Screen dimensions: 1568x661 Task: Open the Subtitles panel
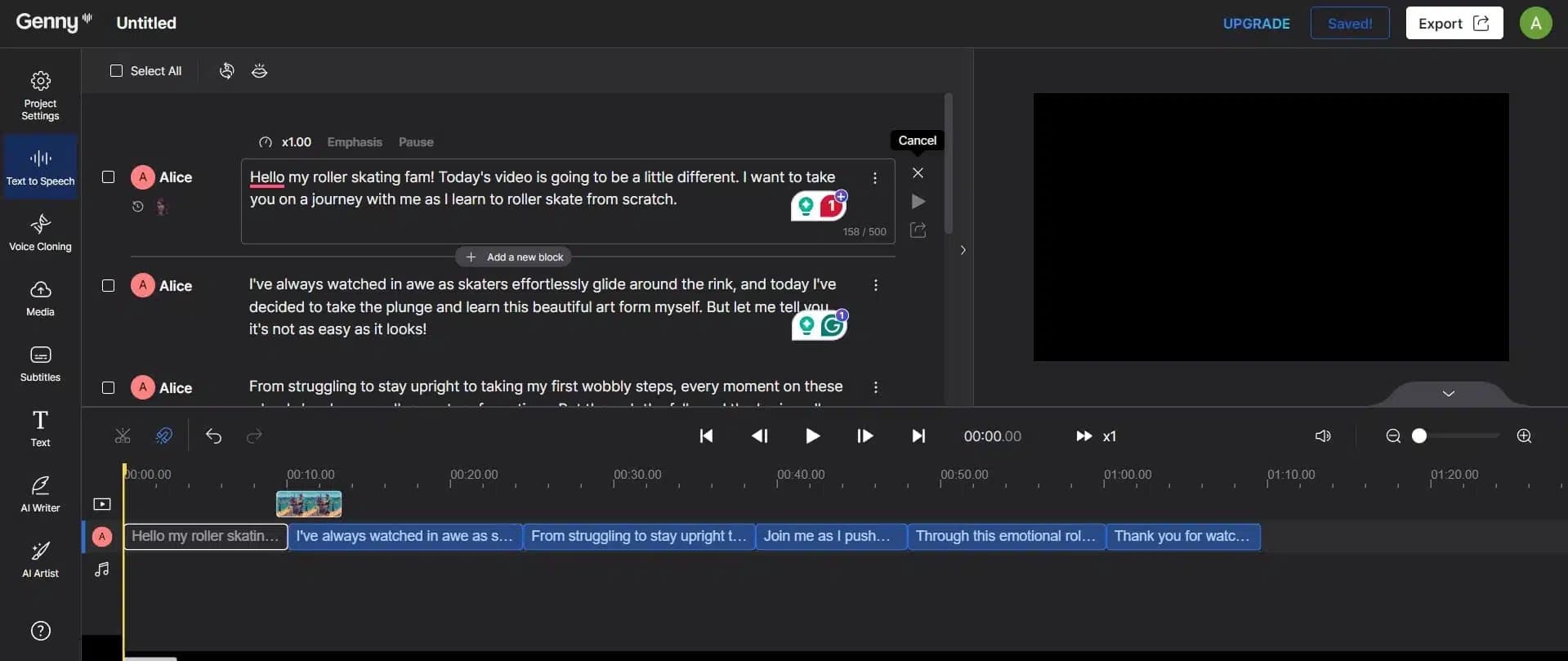coord(40,364)
